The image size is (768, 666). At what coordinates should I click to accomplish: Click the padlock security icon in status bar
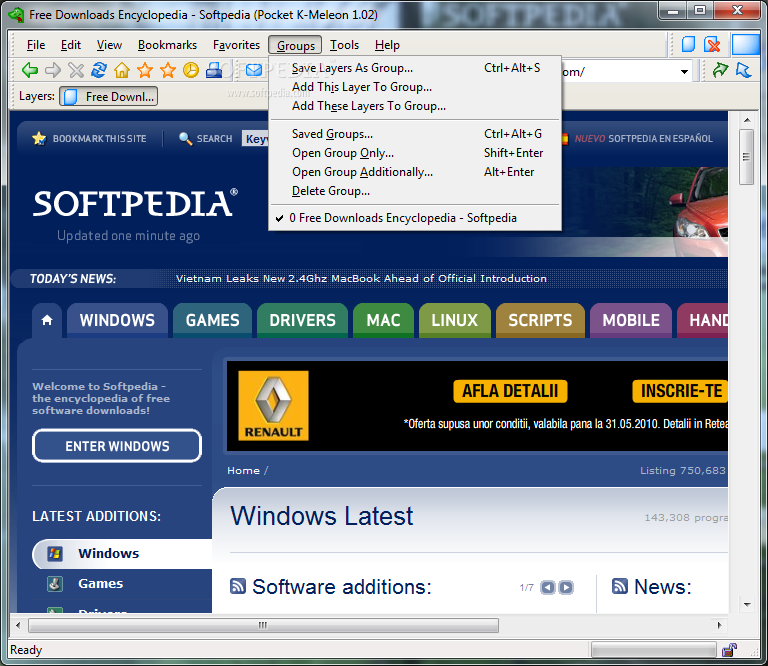[729, 650]
